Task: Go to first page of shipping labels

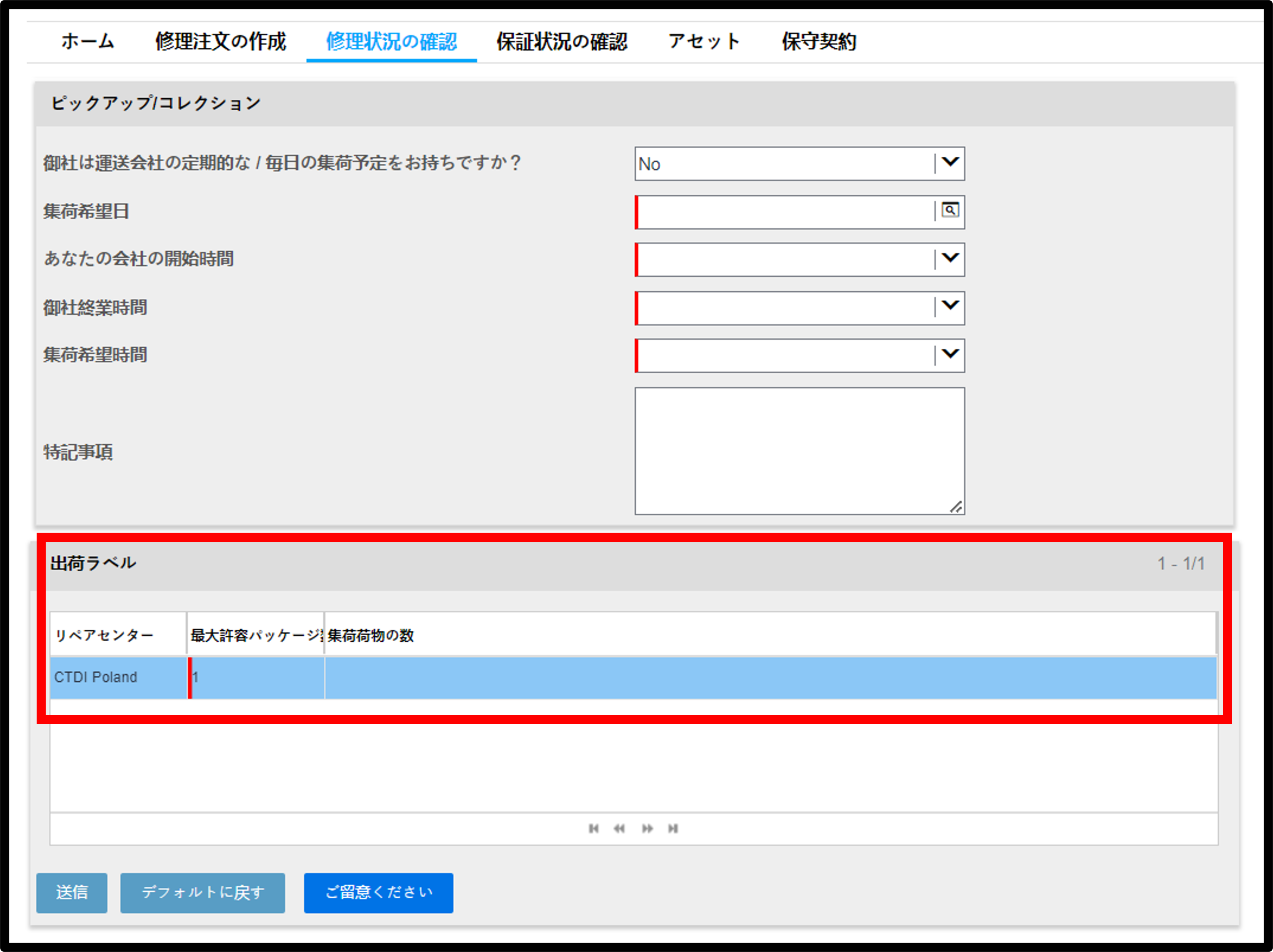Action: click(593, 828)
